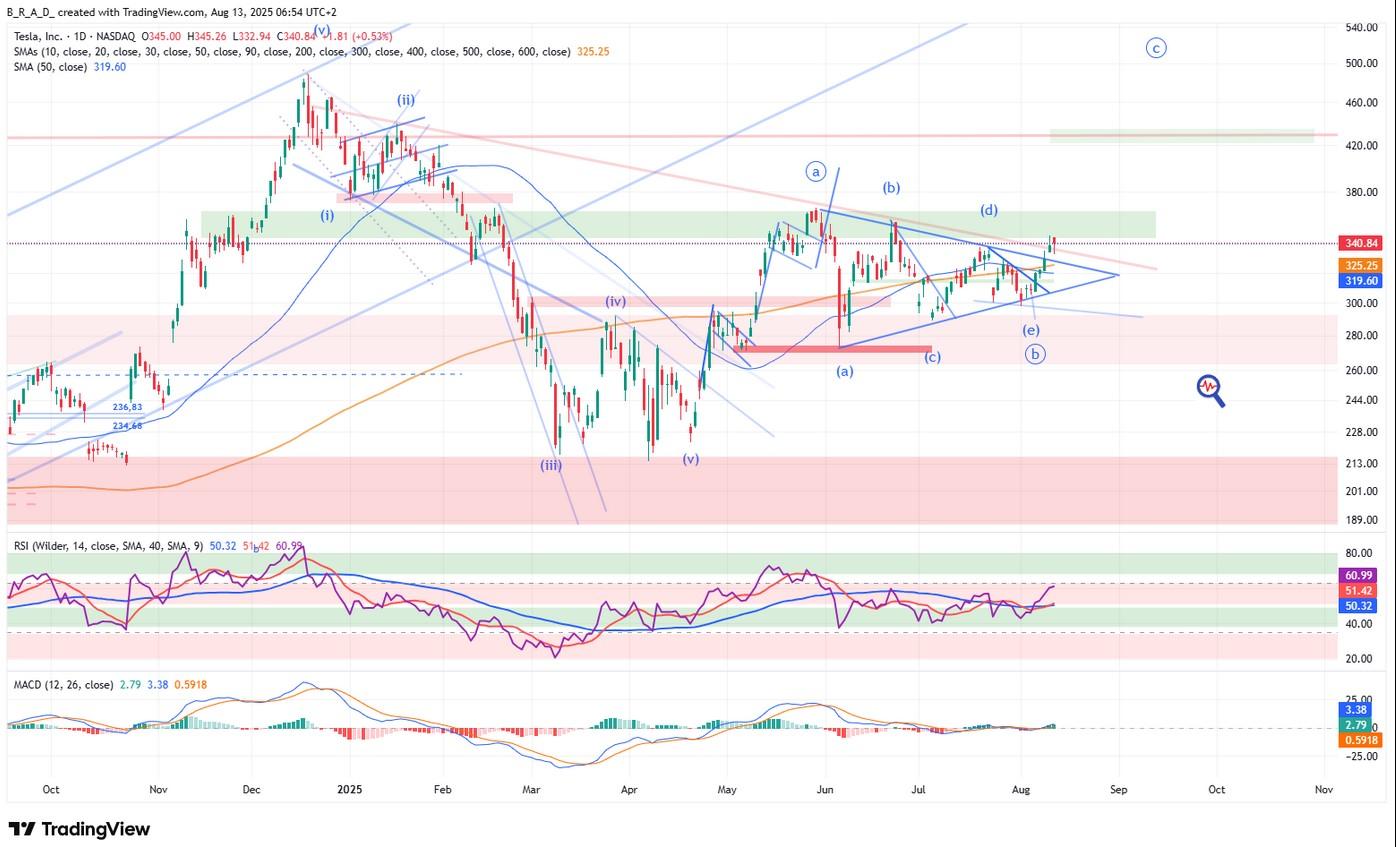
Task: Click the 213.00 price scale value
Action: tap(1361, 463)
